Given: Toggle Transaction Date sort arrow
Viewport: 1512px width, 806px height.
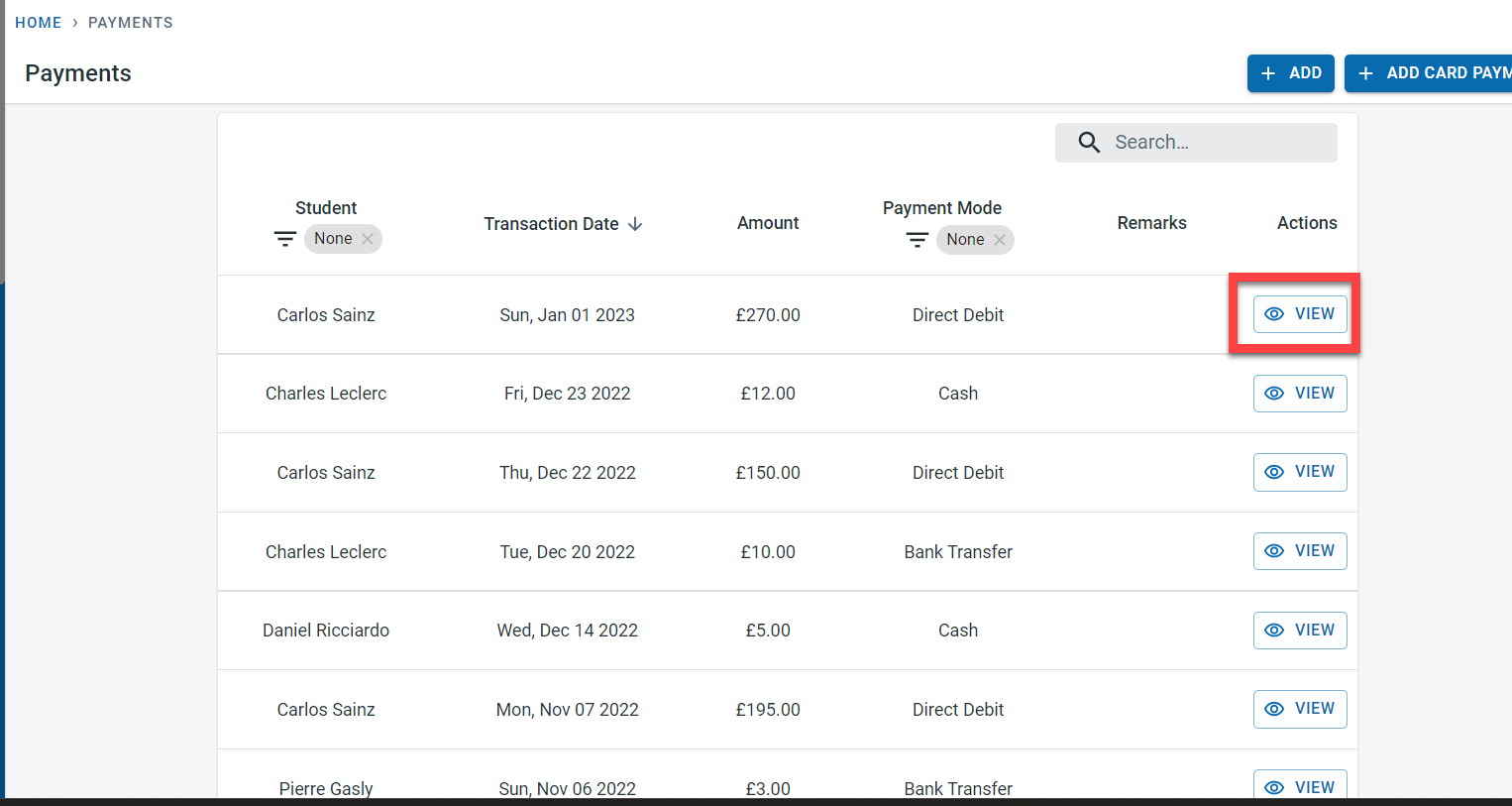Looking at the screenshot, I should 635,224.
